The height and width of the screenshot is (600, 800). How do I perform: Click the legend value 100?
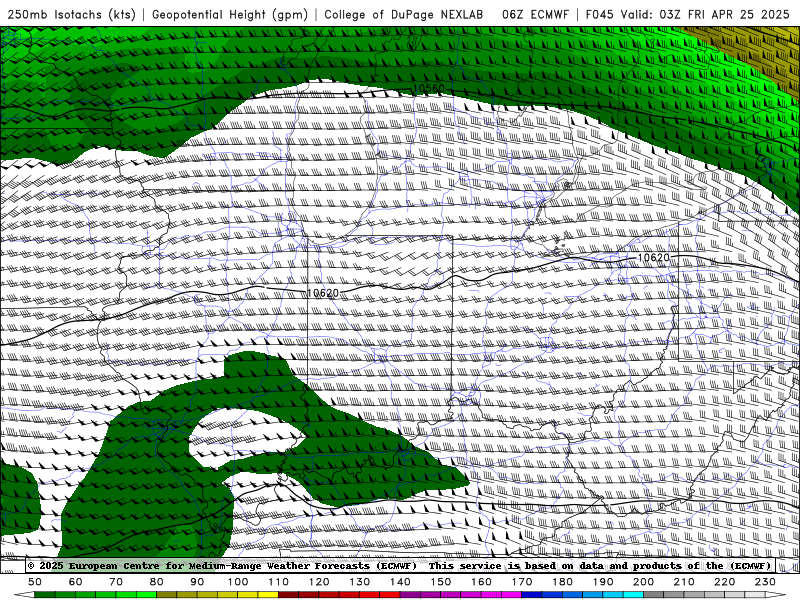[x=238, y=582]
